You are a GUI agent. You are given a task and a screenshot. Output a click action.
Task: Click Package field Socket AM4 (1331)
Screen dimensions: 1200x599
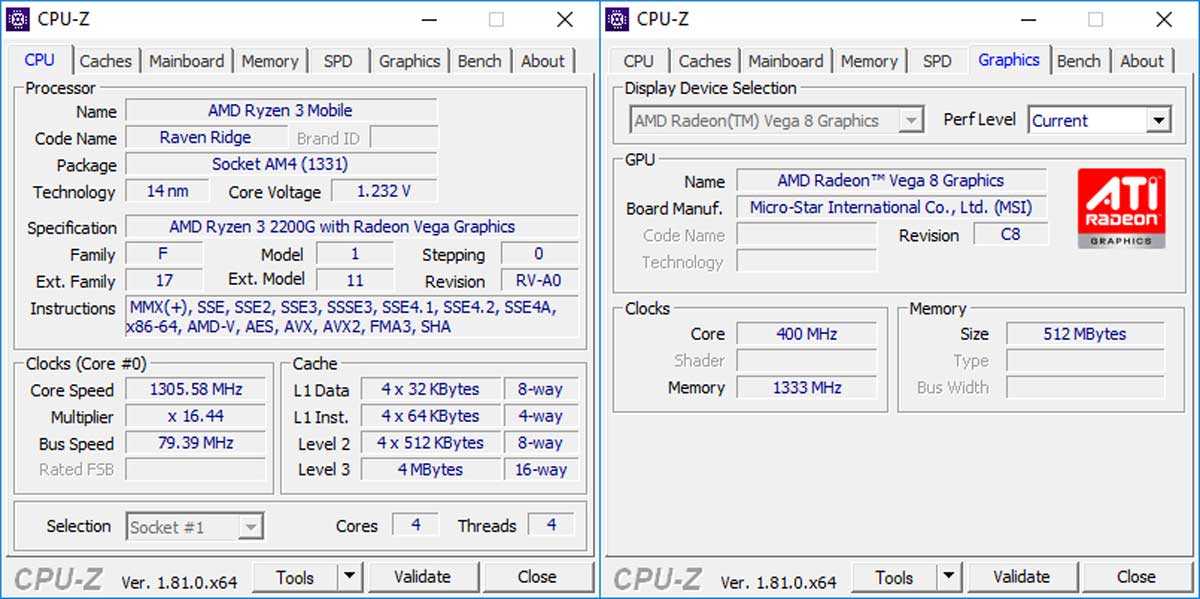coord(281,164)
